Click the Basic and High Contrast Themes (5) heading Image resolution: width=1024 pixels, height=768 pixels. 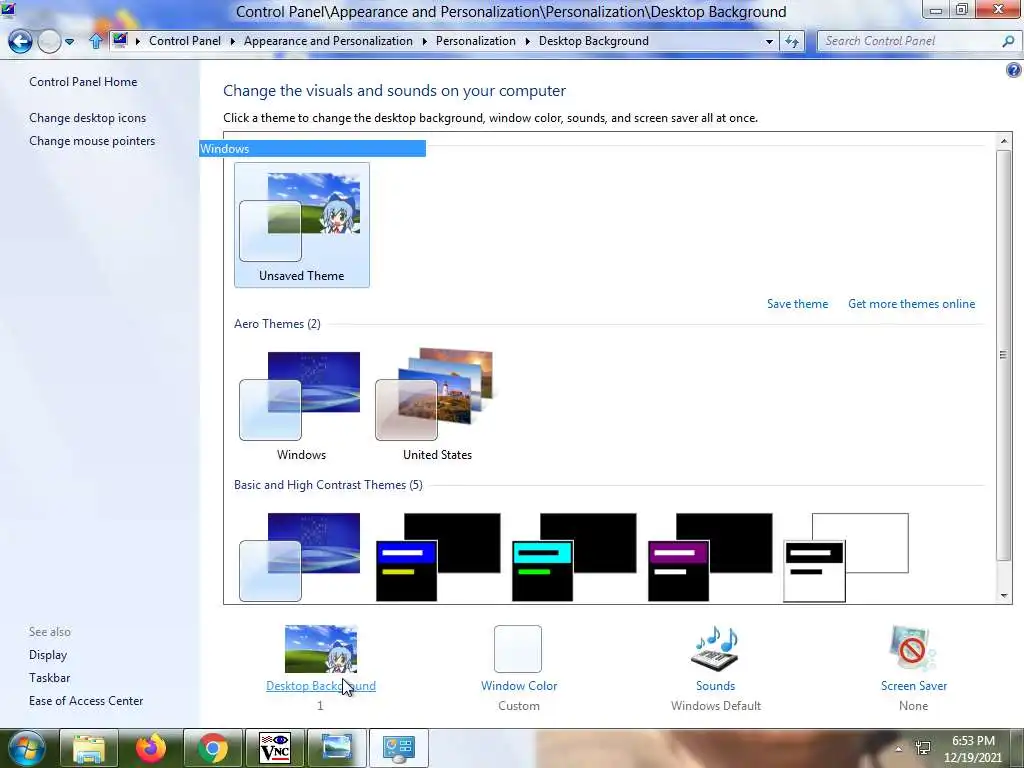click(x=328, y=485)
